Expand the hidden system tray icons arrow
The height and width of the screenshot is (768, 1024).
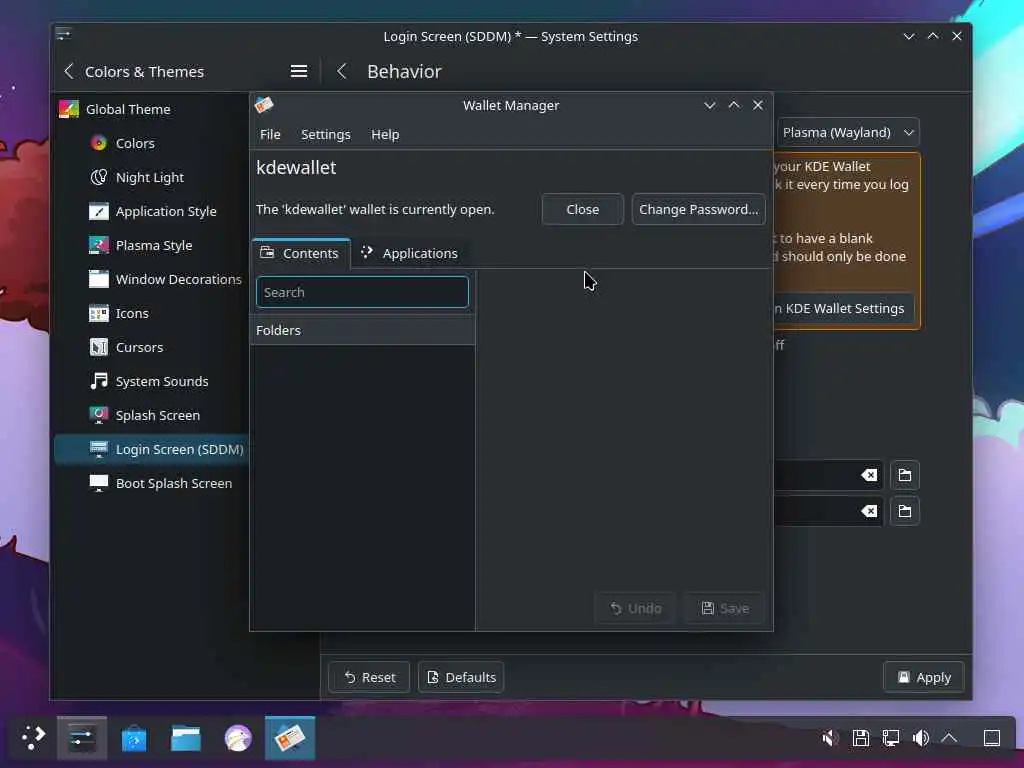[950, 738]
